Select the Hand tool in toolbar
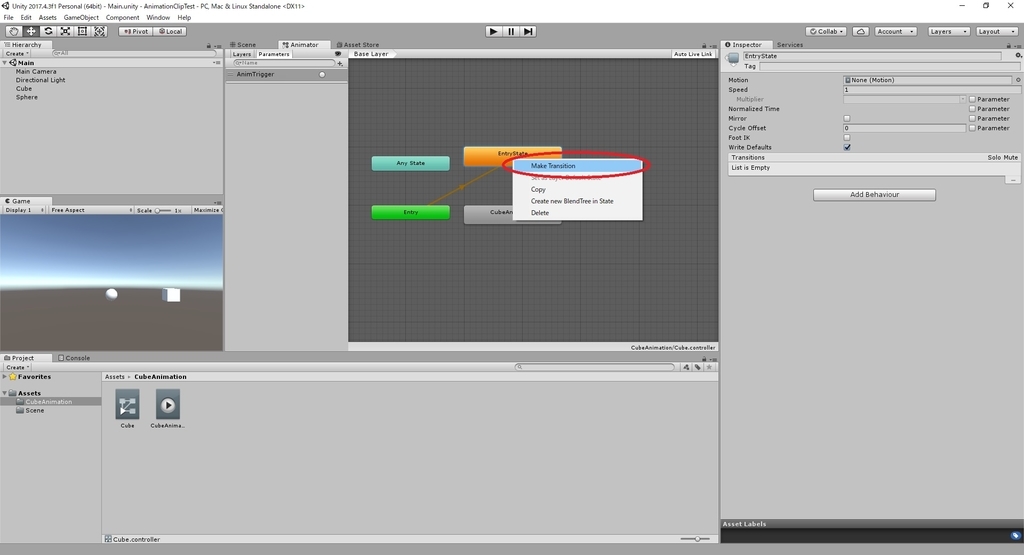 [13, 31]
